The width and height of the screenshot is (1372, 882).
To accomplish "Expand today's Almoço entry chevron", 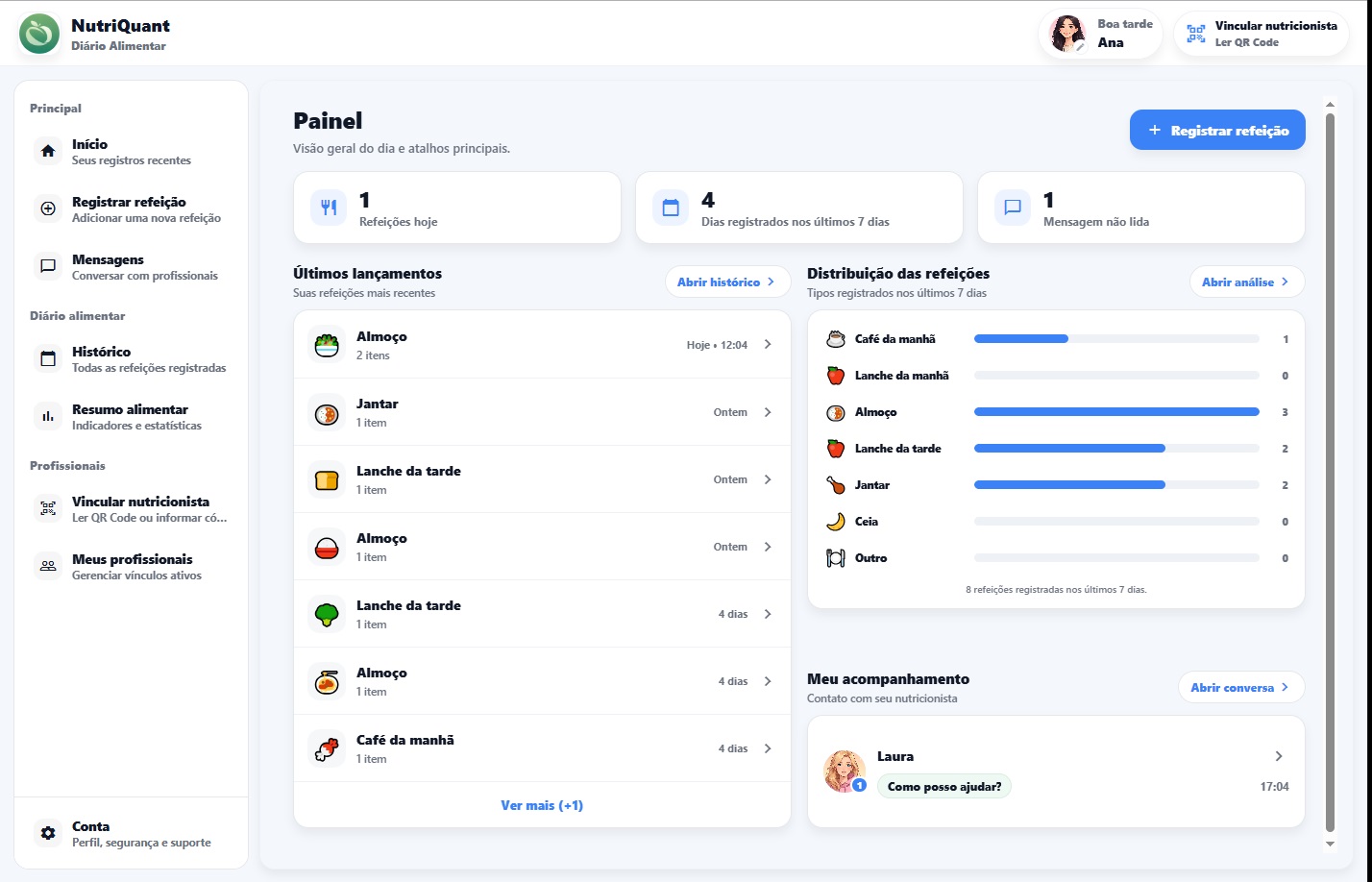I will tap(768, 345).
